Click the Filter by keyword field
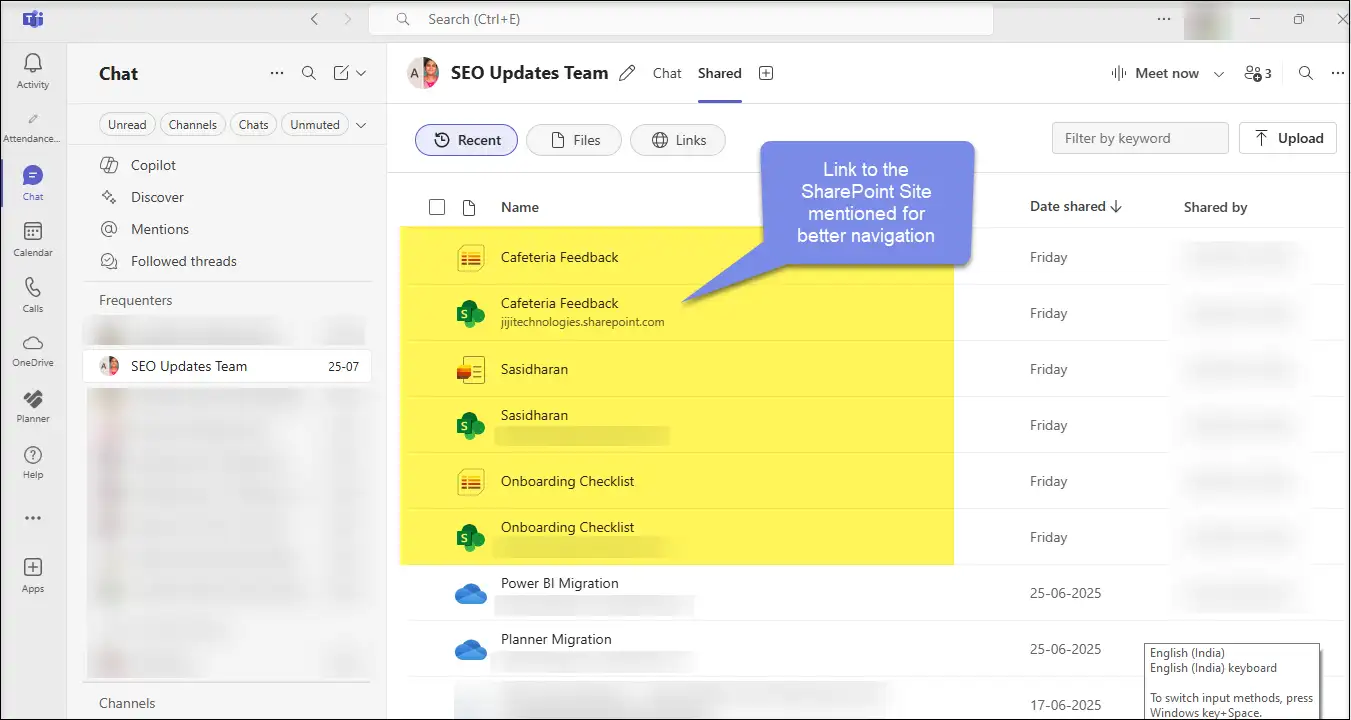 click(1140, 138)
